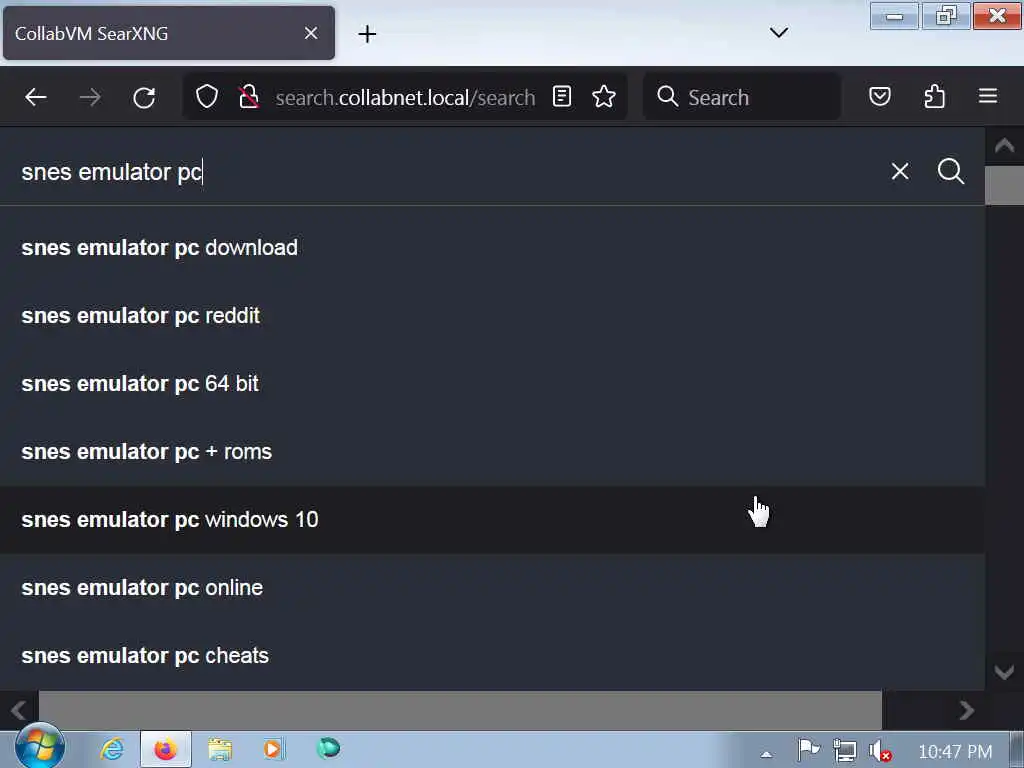Choose suggestion 'snes emulator pc + roms'
The height and width of the screenshot is (768, 1024).
pyautogui.click(x=492, y=451)
